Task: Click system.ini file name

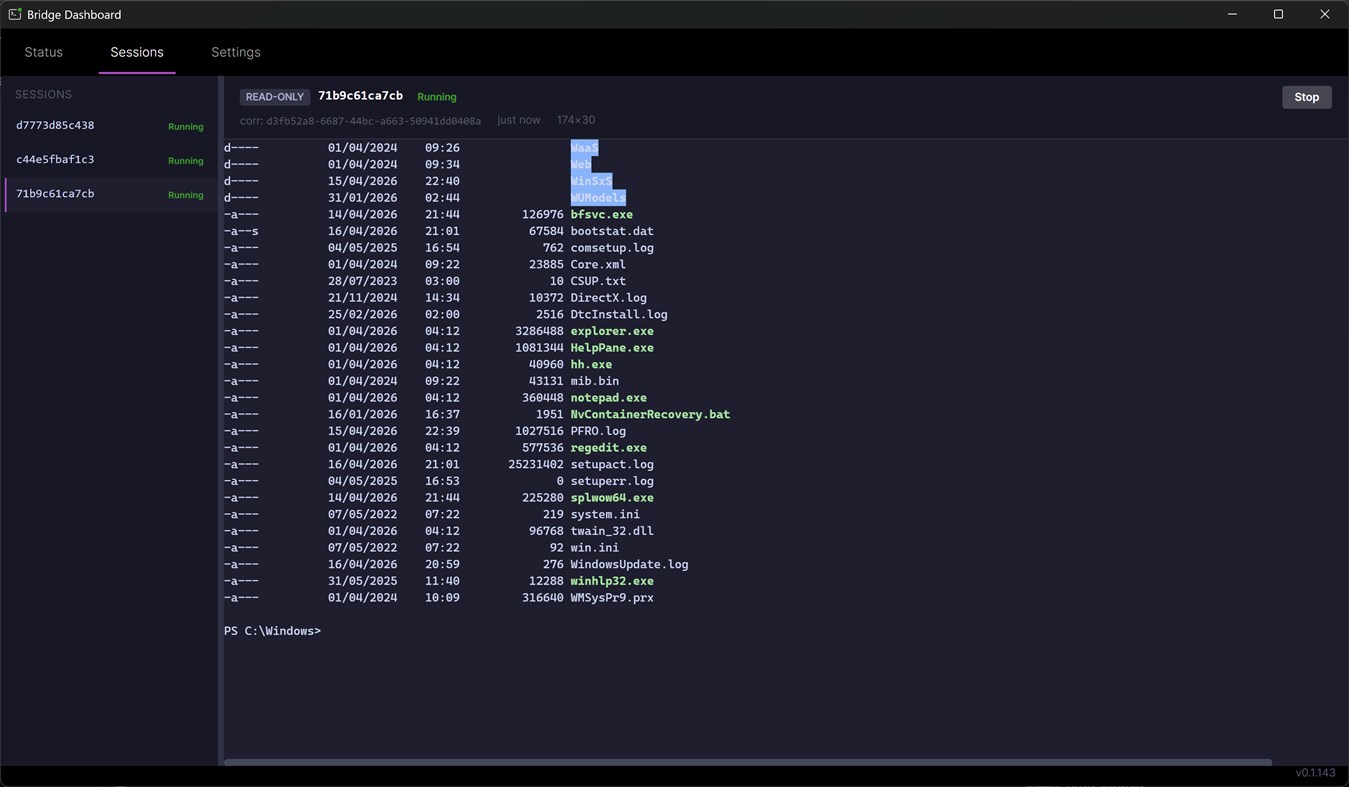Action: tap(605, 514)
